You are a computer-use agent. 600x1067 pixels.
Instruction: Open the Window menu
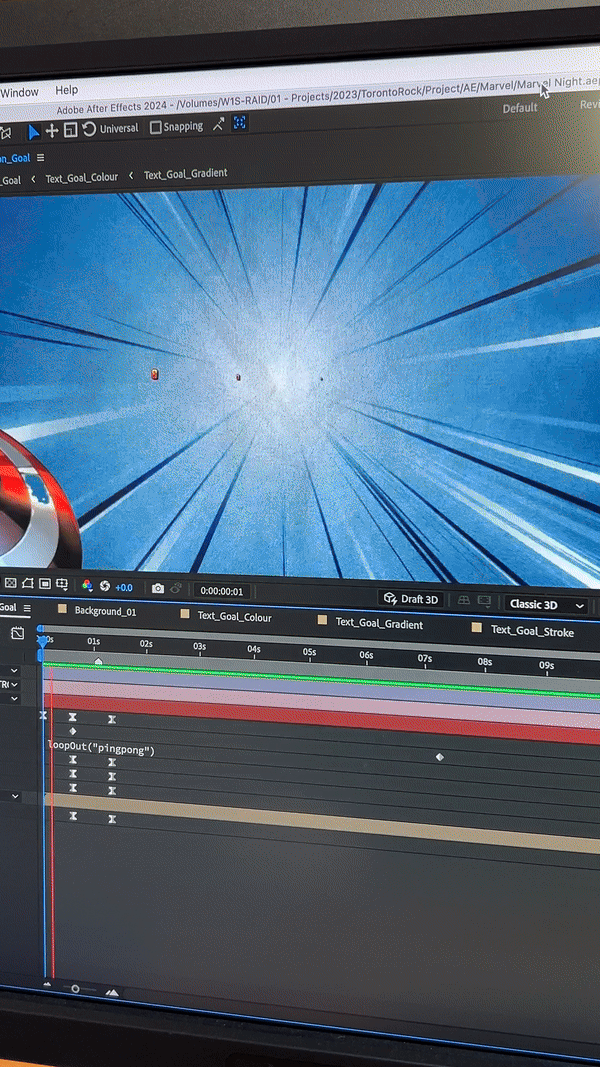(x=20, y=92)
